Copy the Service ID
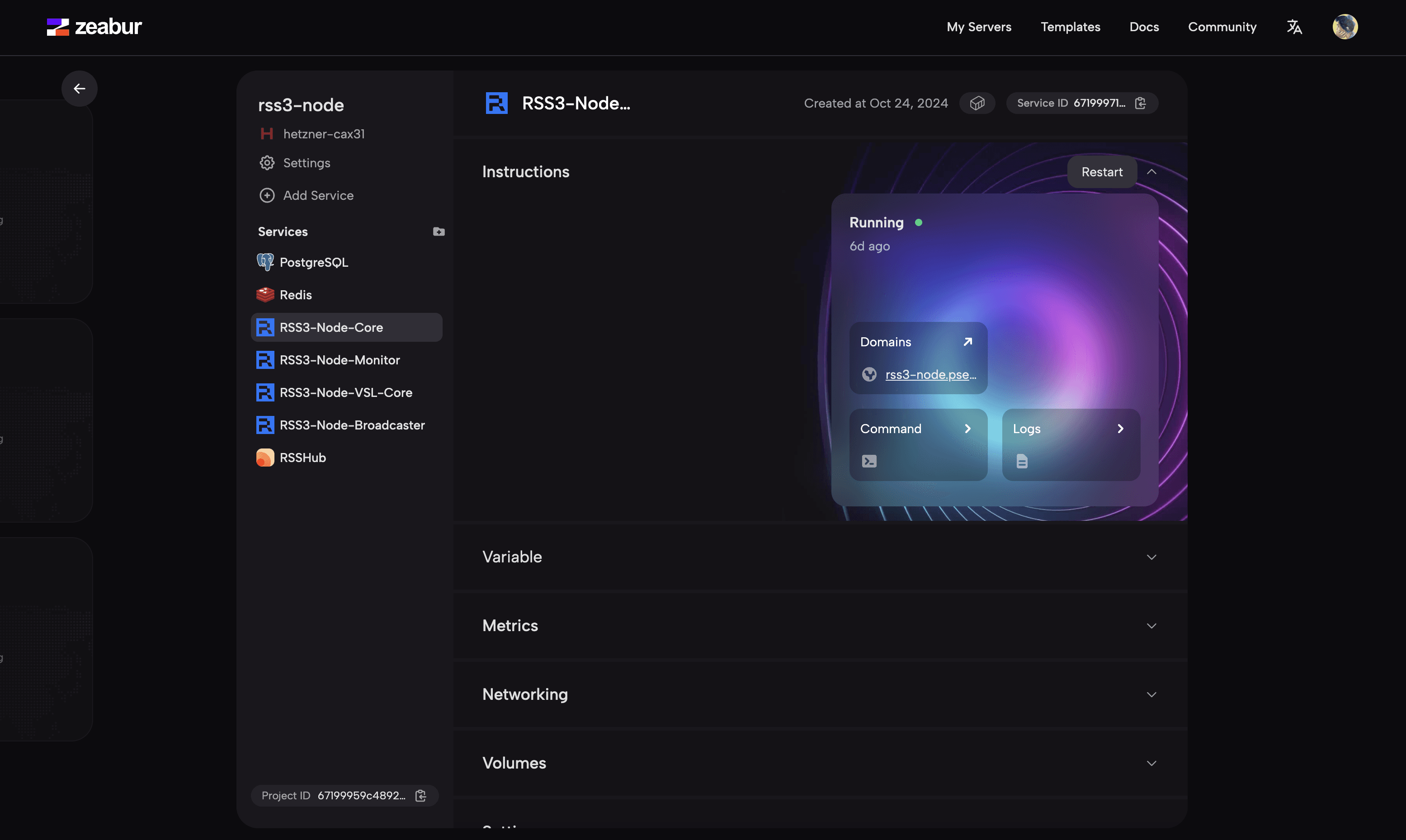1406x840 pixels. (x=1140, y=103)
